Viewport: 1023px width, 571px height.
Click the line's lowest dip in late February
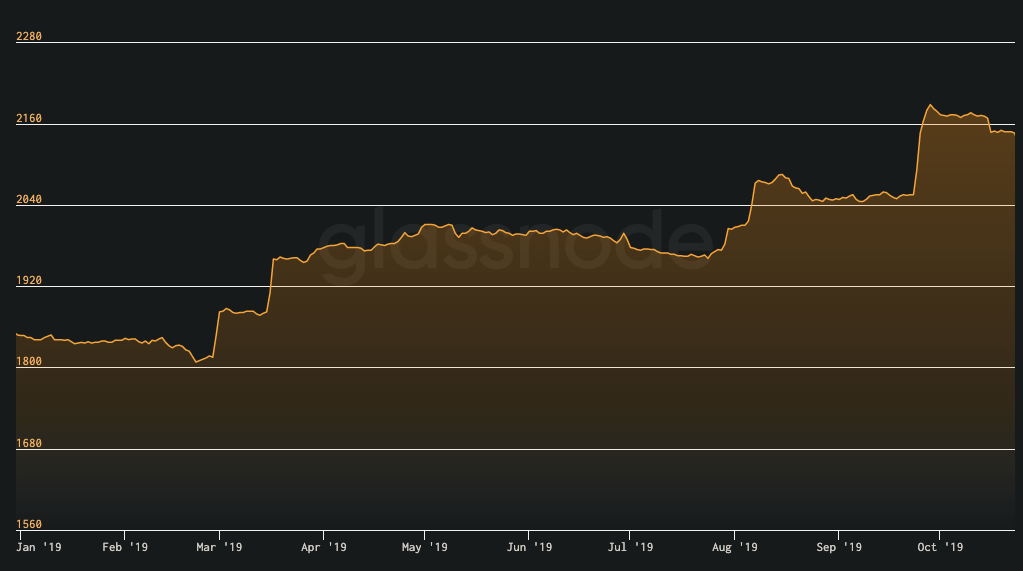click(196, 362)
